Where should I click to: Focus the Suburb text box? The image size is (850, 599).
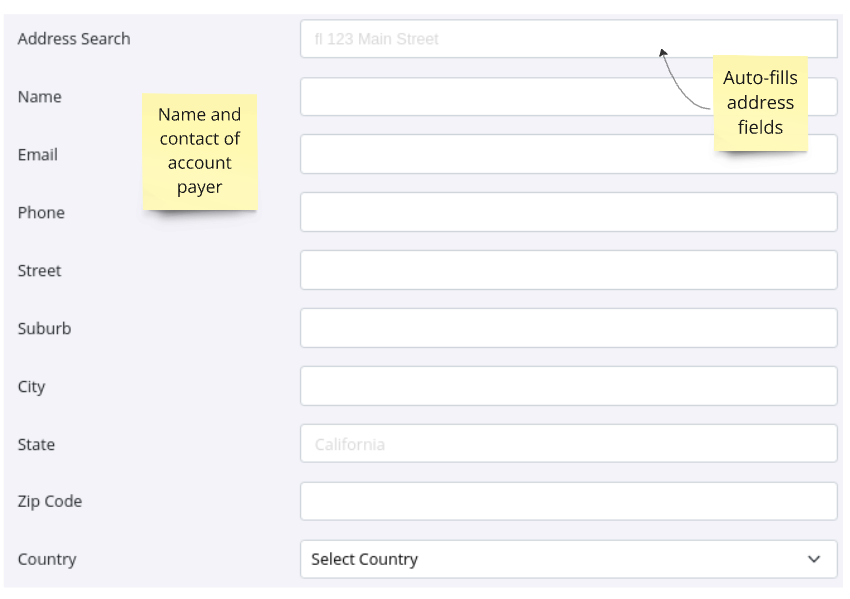point(568,328)
